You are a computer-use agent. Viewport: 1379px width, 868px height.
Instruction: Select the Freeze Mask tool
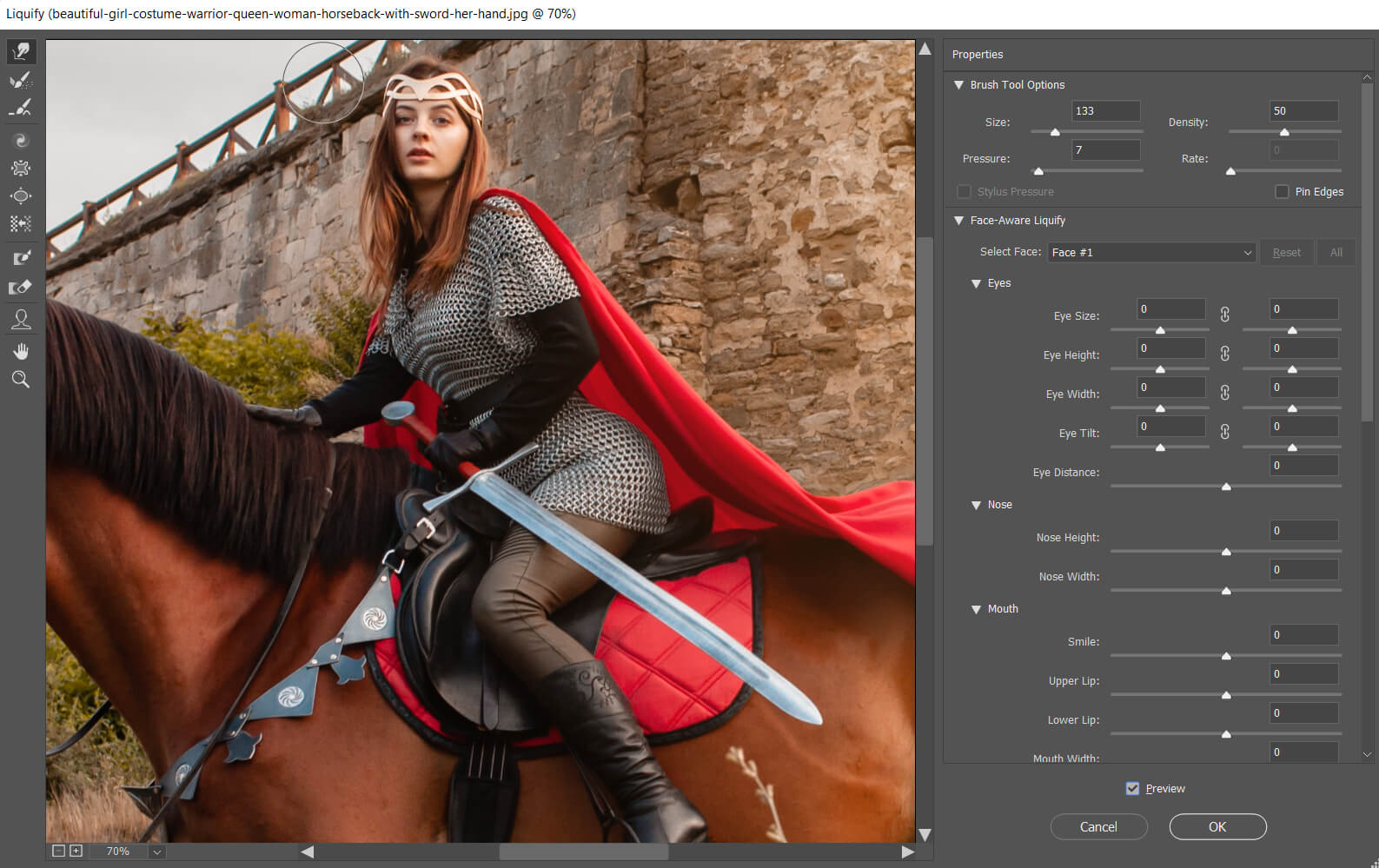[21, 258]
